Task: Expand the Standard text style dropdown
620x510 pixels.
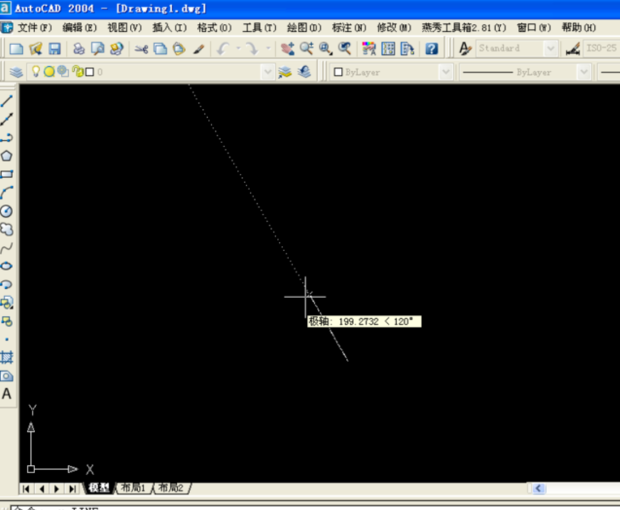Action: coord(550,49)
